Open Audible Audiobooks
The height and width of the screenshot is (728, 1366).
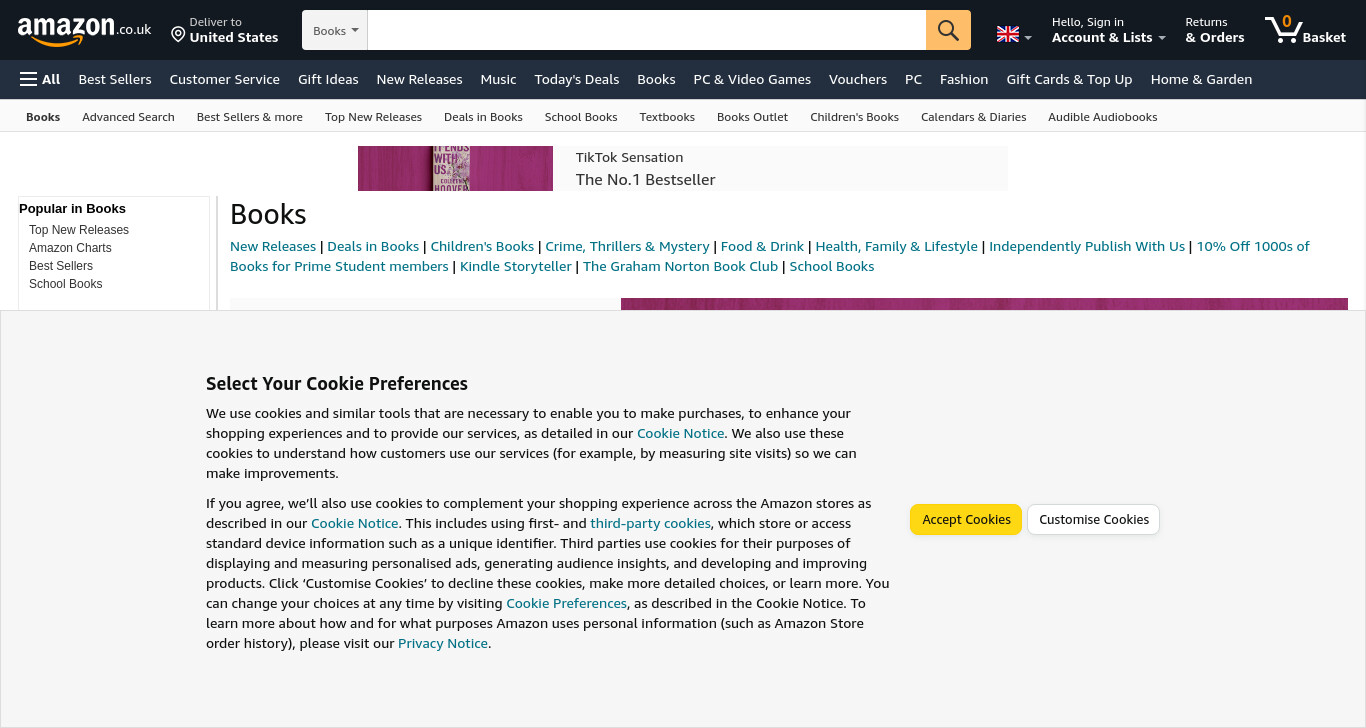click(x=1102, y=117)
